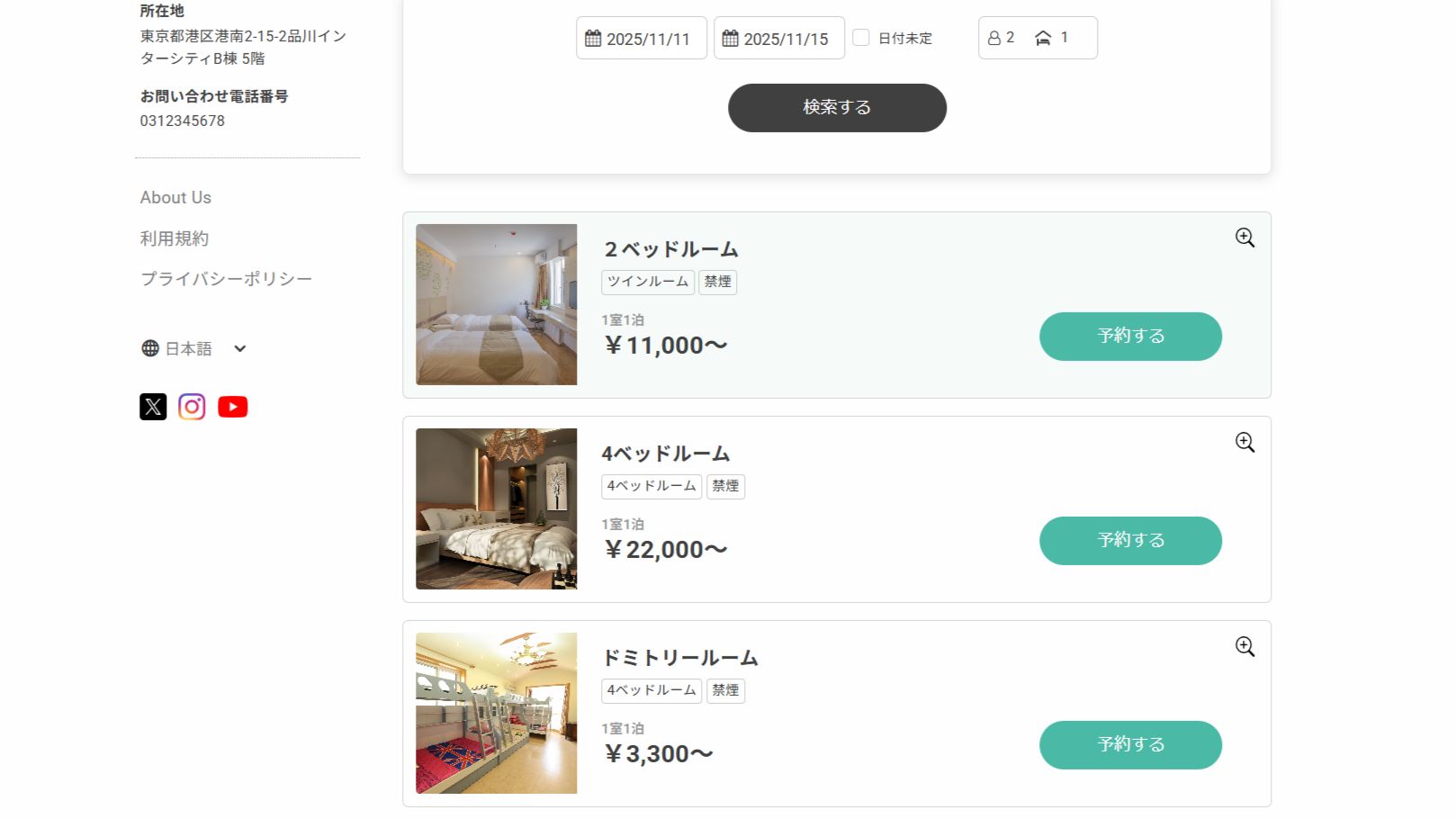Click 予約する for the 2ベッドルーム

(x=1130, y=337)
